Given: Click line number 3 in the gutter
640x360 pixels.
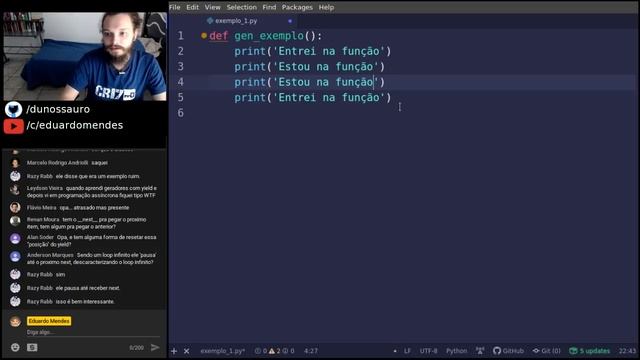Looking at the screenshot, I should pos(180,67).
